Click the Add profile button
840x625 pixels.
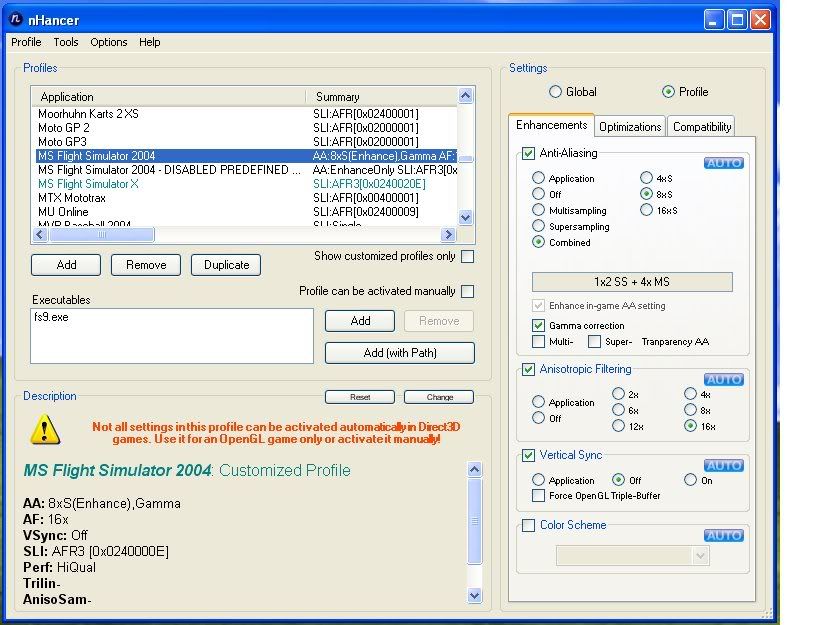tap(66, 265)
